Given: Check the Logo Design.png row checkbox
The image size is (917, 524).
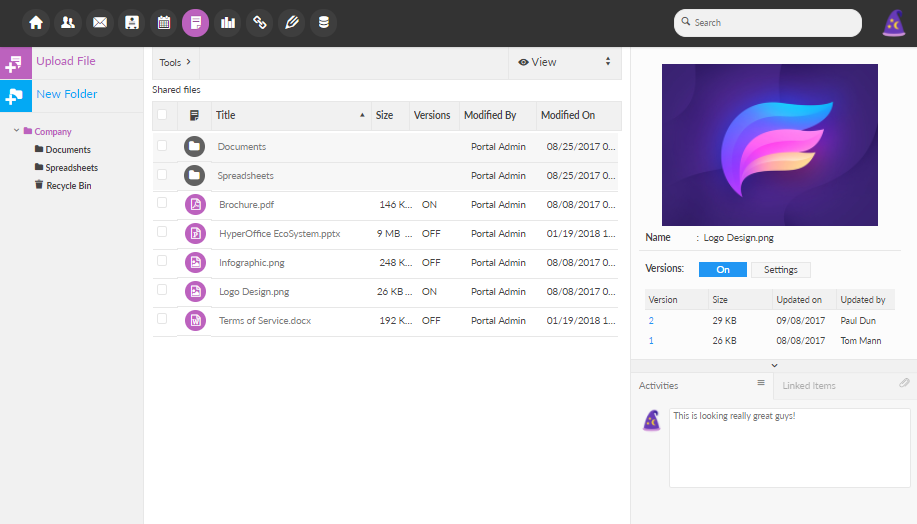Looking at the screenshot, I should coord(162,290).
